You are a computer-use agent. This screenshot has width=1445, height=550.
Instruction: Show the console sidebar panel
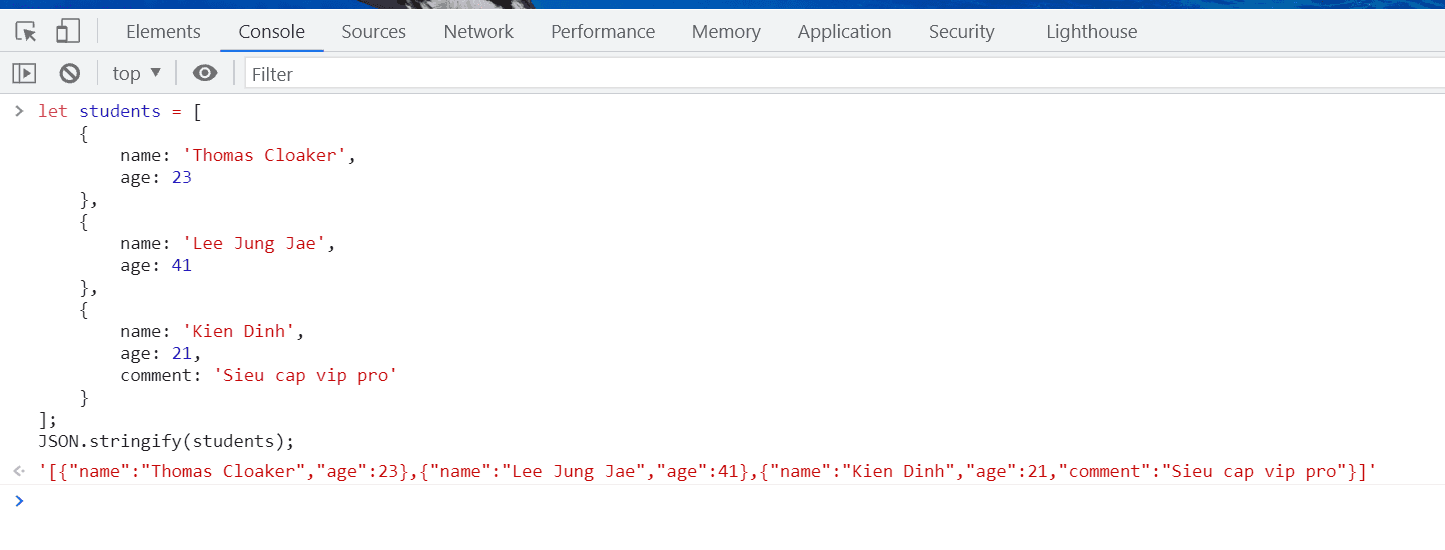click(24, 73)
